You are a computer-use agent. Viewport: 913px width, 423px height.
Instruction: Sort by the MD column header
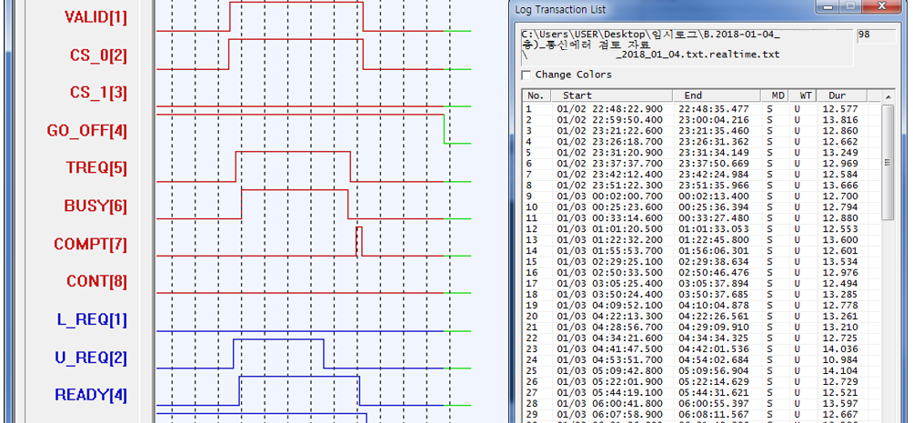(775, 96)
